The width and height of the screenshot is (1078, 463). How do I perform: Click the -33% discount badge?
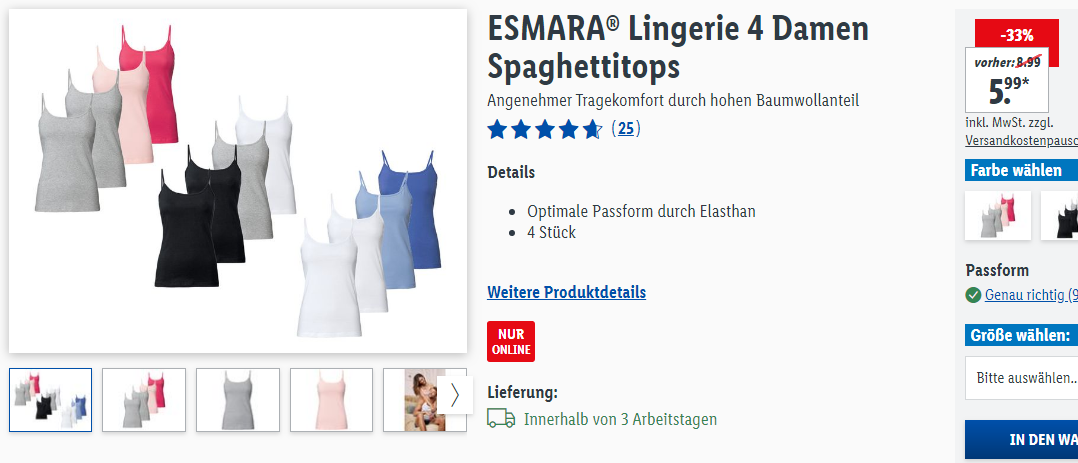pyautogui.click(x=1016, y=36)
